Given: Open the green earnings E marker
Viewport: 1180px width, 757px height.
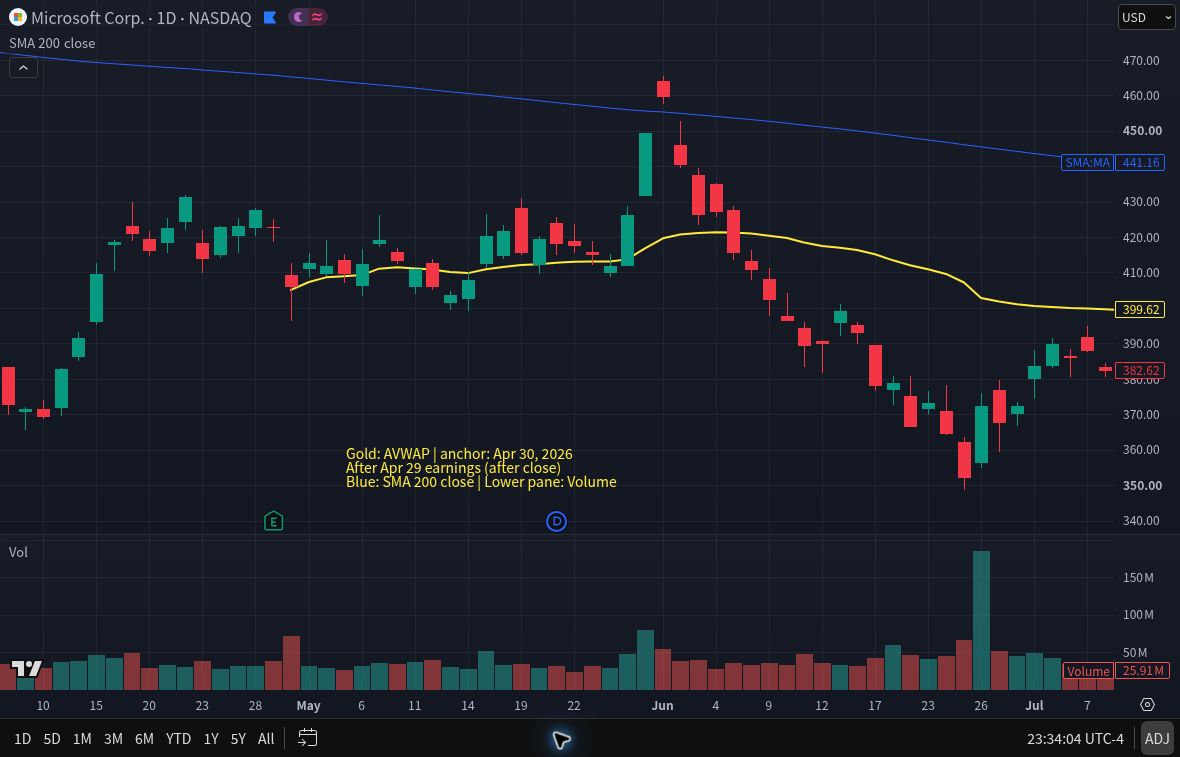Looking at the screenshot, I should (273, 521).
